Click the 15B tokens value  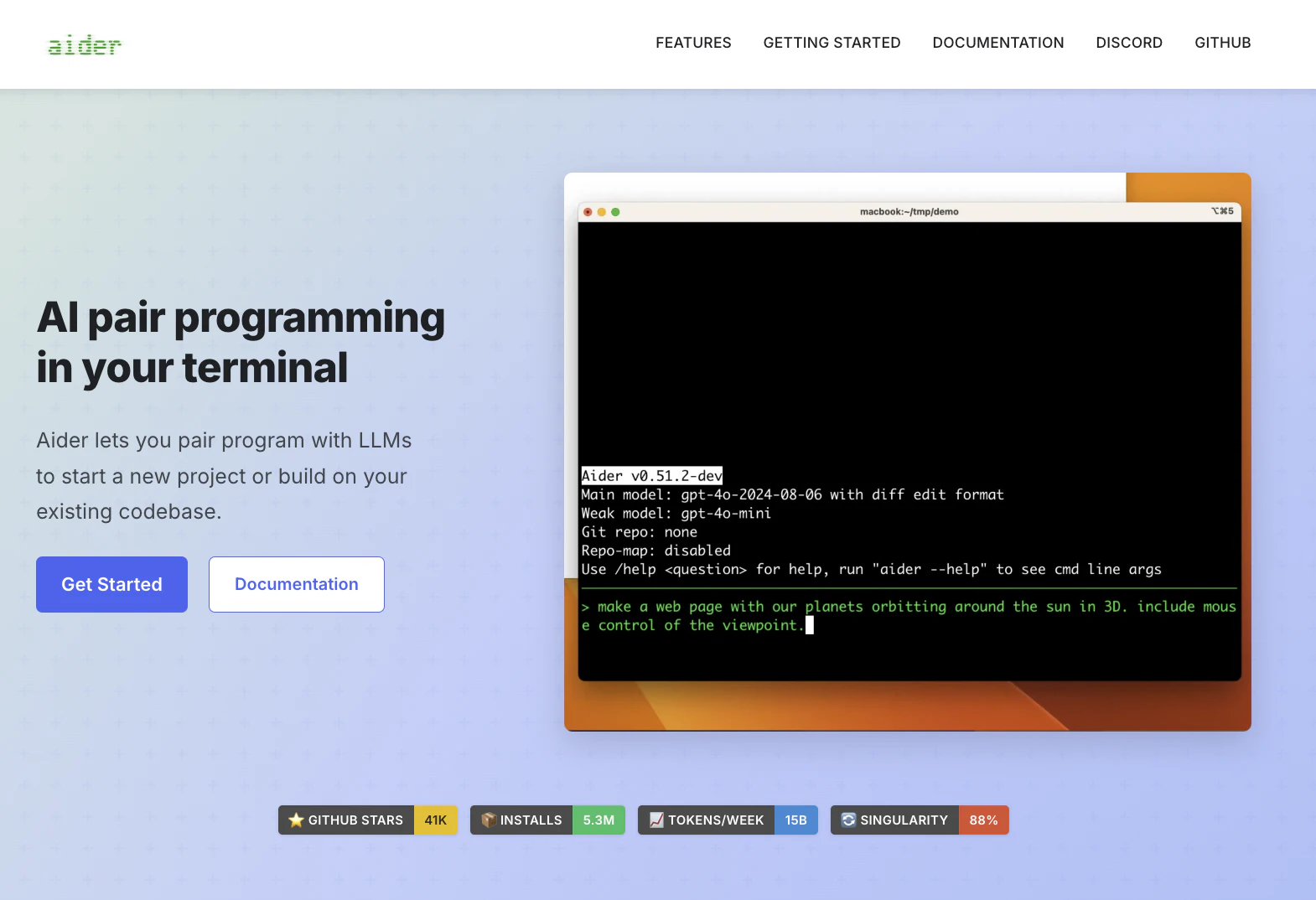tap(796, 820)
